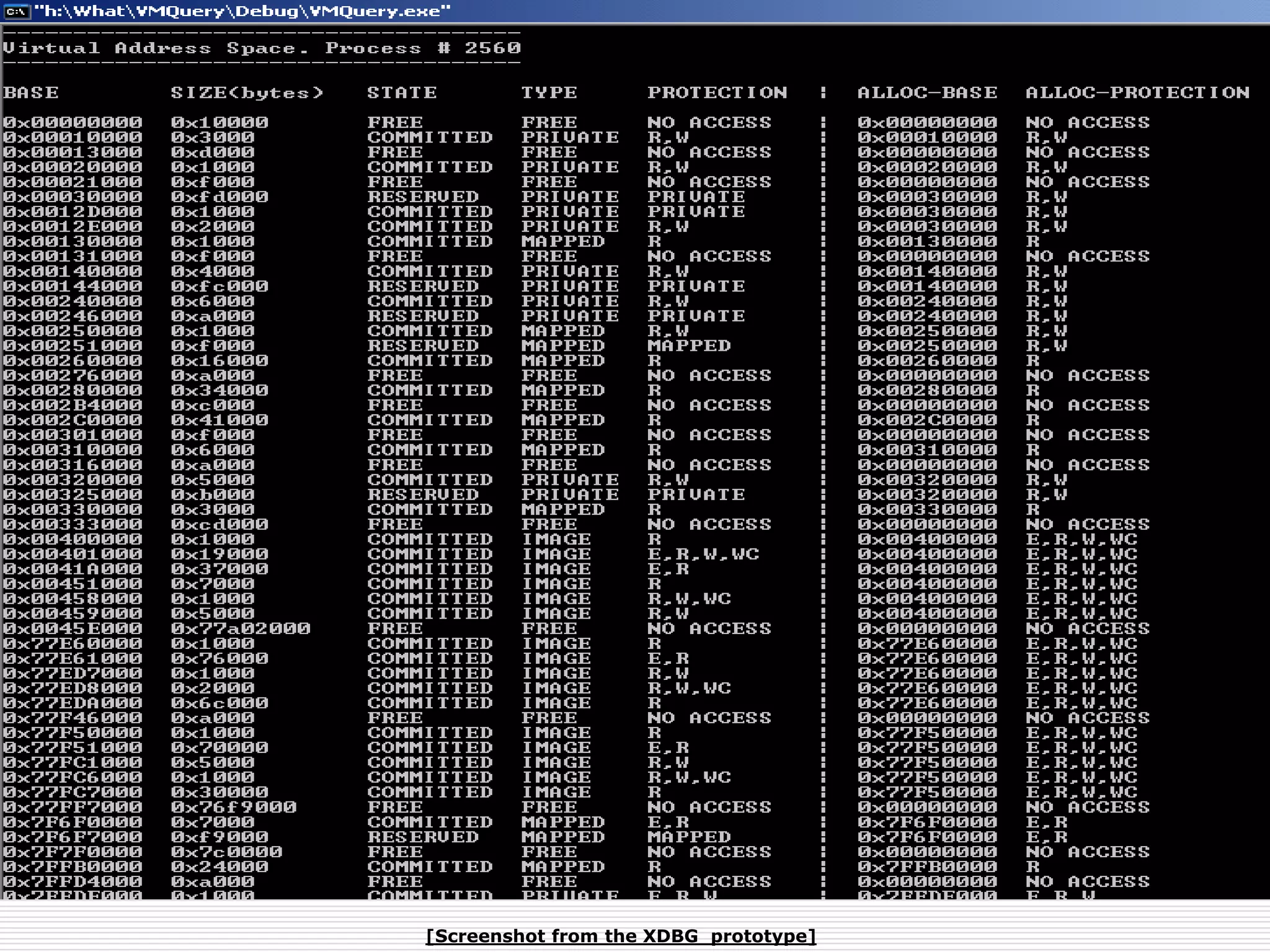Select base address 0x00246000
The width and height of the screenshot is (1270, 952).
click(73, 316)
